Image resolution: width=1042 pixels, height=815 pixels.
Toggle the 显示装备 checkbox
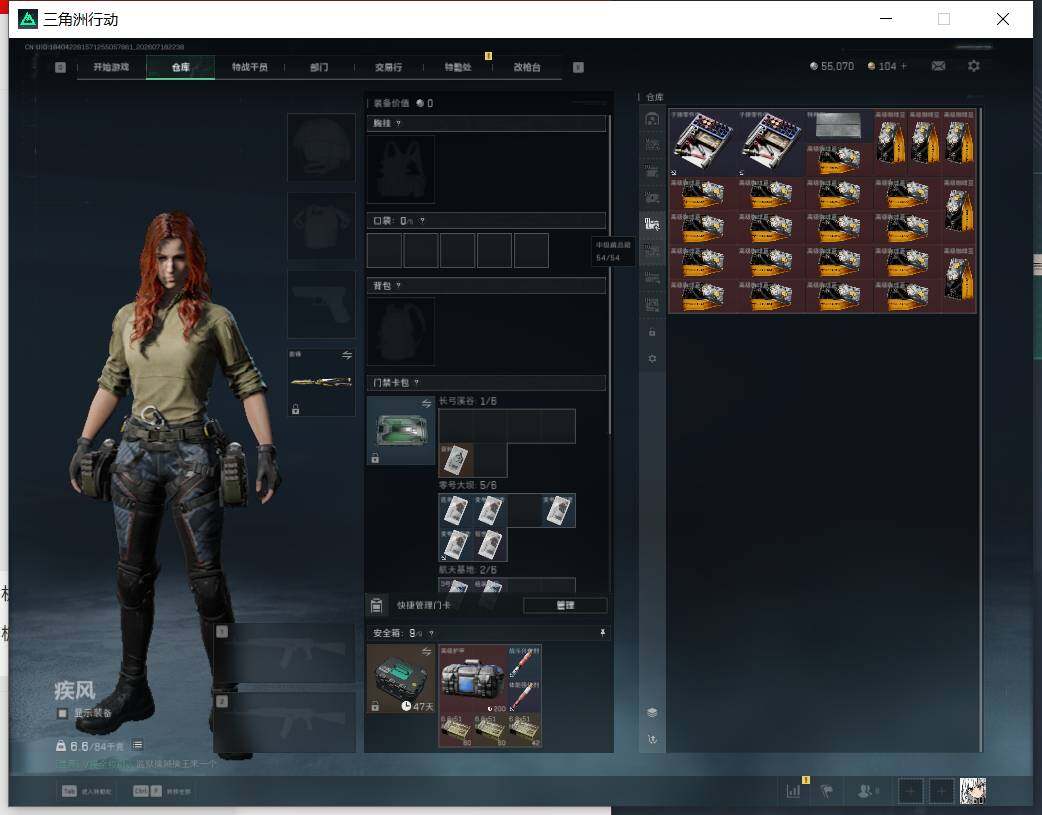point(62,713)
